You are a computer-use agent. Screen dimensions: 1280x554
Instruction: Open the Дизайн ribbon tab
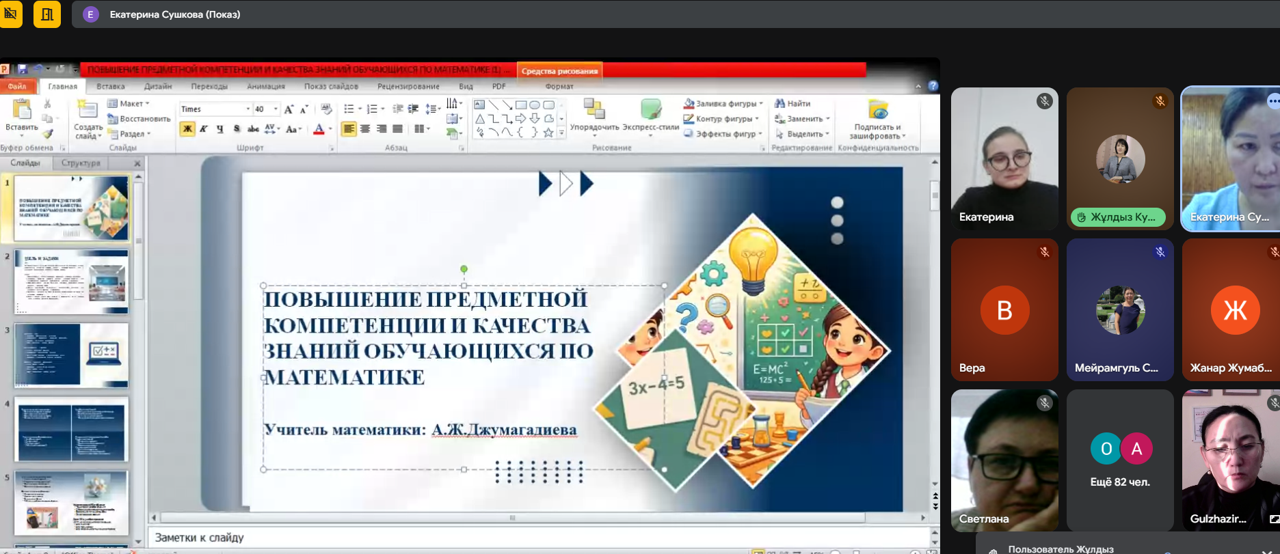pyautogui.click(x=158, y=87)
